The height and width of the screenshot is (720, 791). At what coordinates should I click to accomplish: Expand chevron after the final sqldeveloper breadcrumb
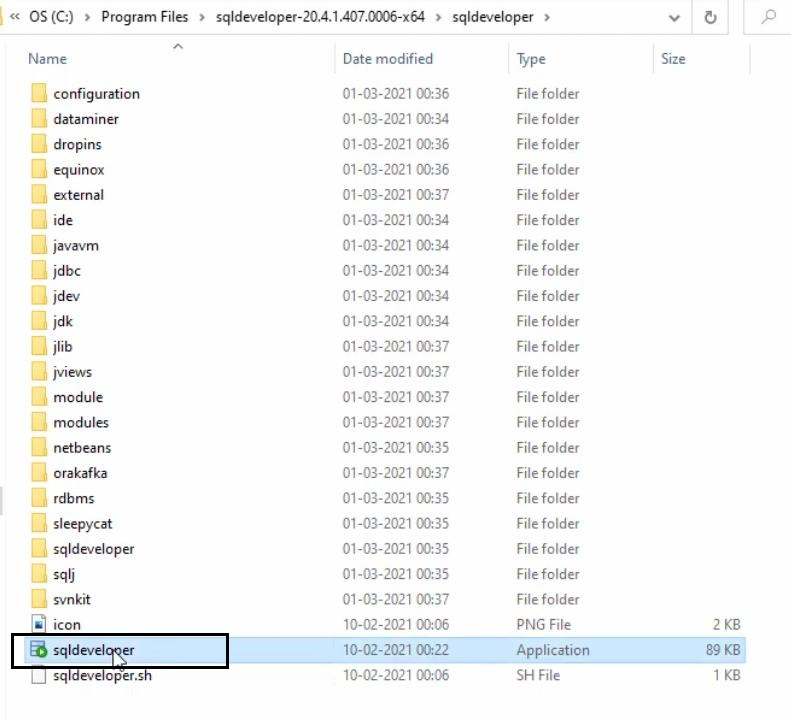547,18
